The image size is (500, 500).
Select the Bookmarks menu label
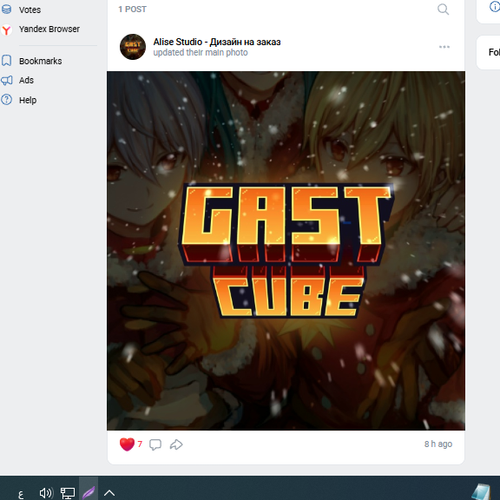[x=40, y=61]
